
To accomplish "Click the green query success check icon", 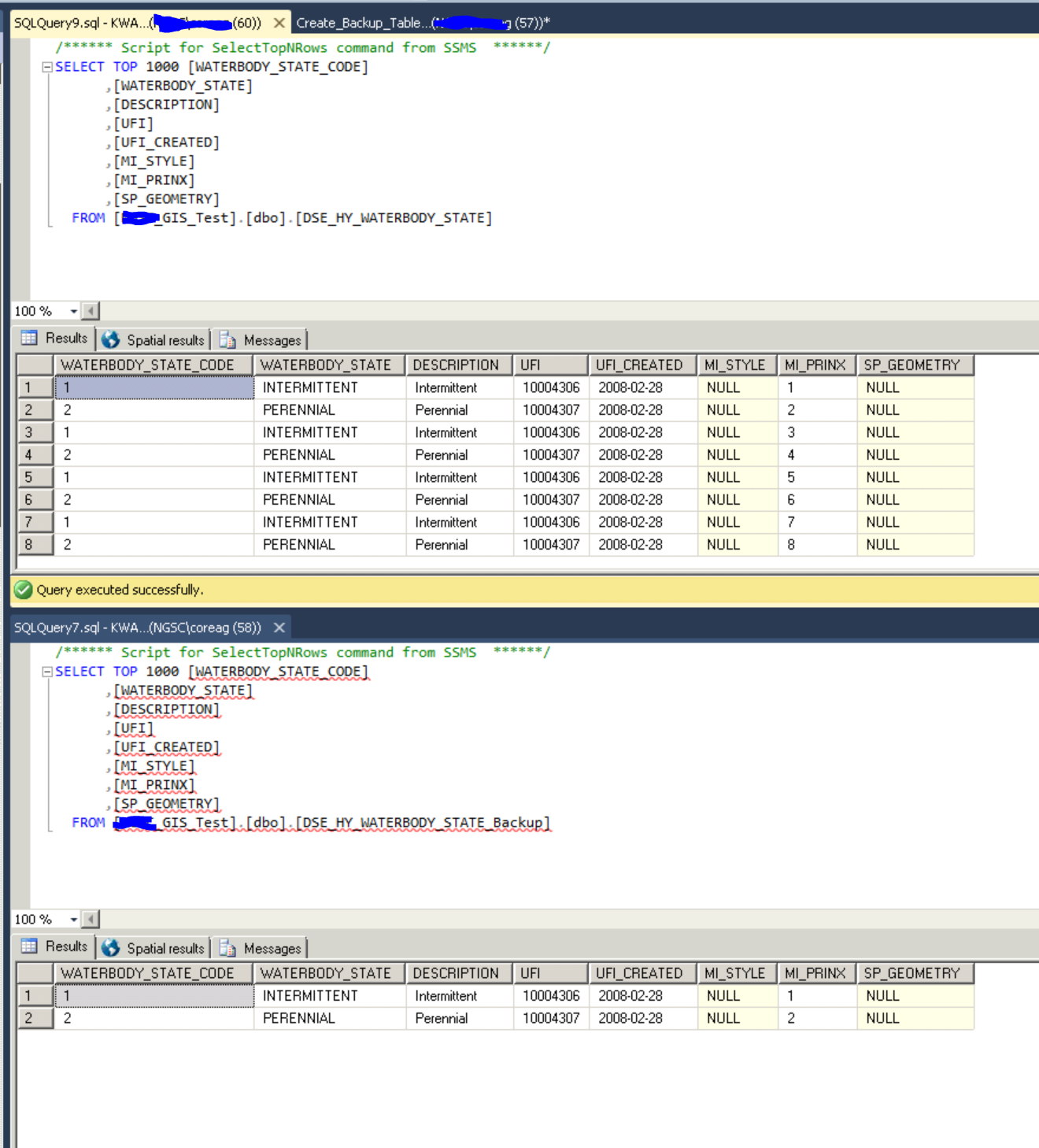I will pyautogui.click(x=24, y=590).
